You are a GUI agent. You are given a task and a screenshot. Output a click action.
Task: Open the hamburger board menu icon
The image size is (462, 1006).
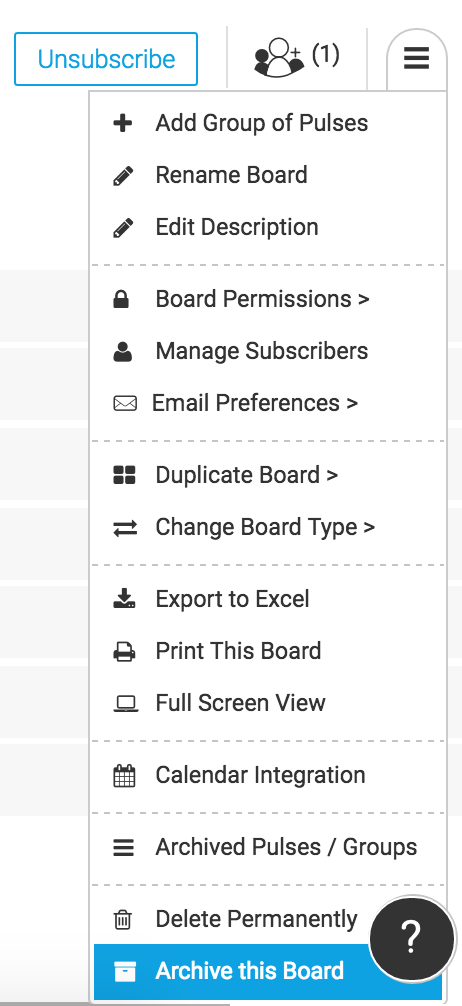click(x=416, y=59)
